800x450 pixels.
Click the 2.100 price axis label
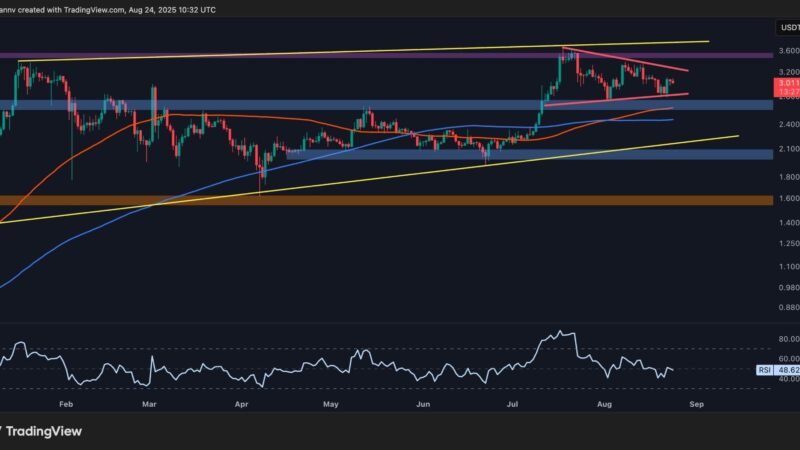pyautogui.click(x=789, y=149)
